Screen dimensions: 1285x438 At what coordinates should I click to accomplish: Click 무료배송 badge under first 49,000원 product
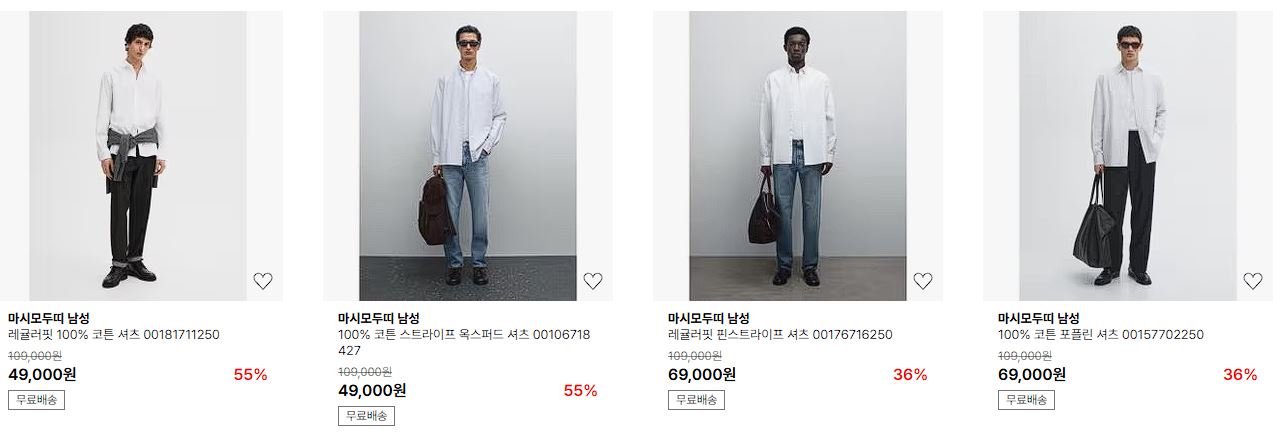36,400
